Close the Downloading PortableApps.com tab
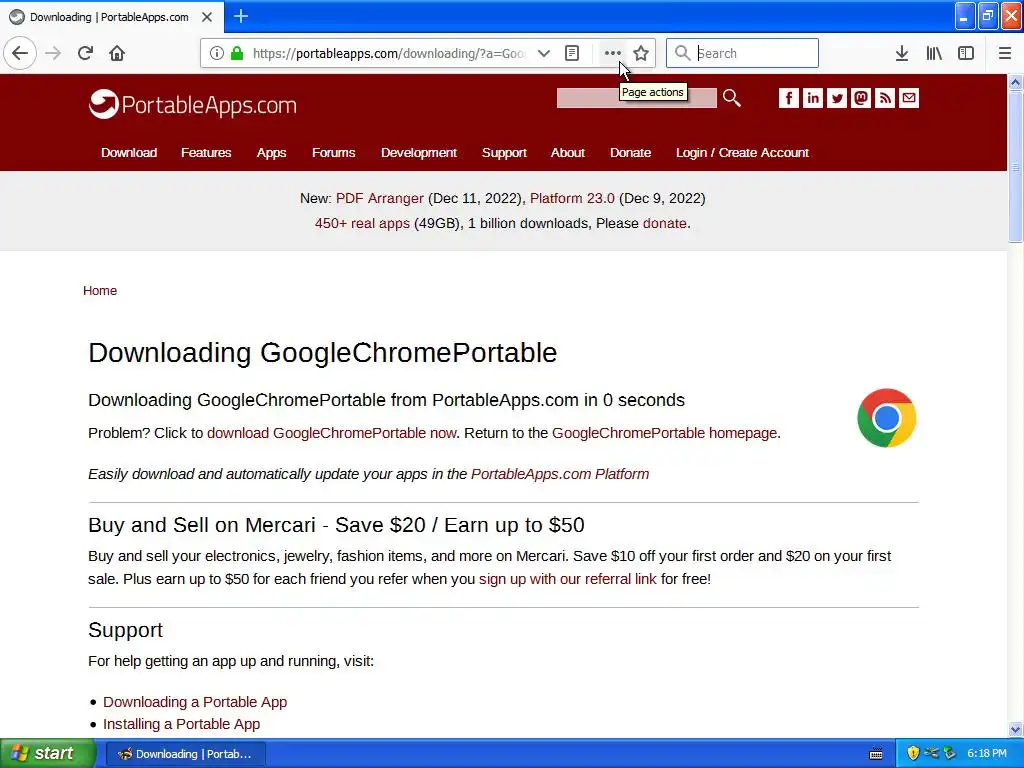The height and width of the screenshot is (768, 1024). [x=207, y=17]
